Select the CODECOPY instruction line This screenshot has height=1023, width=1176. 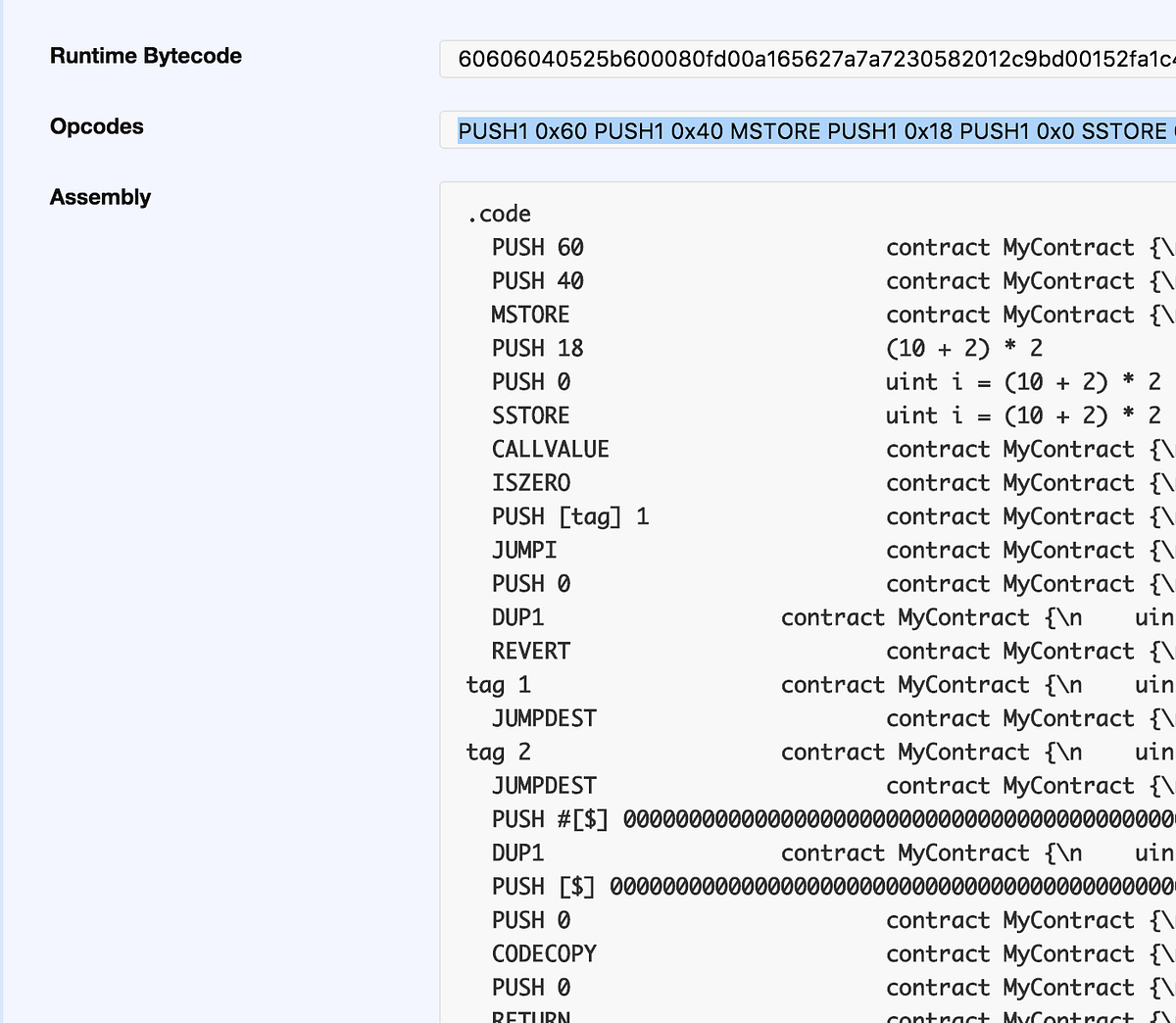(x=544, y=952)
